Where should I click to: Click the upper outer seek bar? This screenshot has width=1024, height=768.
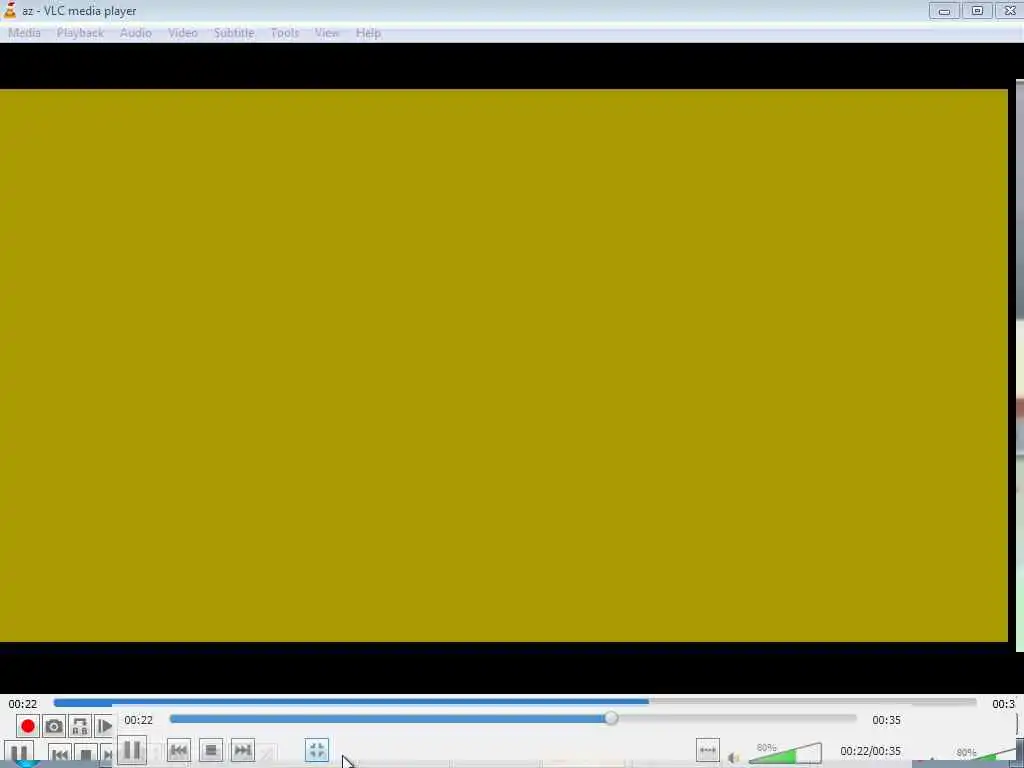tap(515, 702)
